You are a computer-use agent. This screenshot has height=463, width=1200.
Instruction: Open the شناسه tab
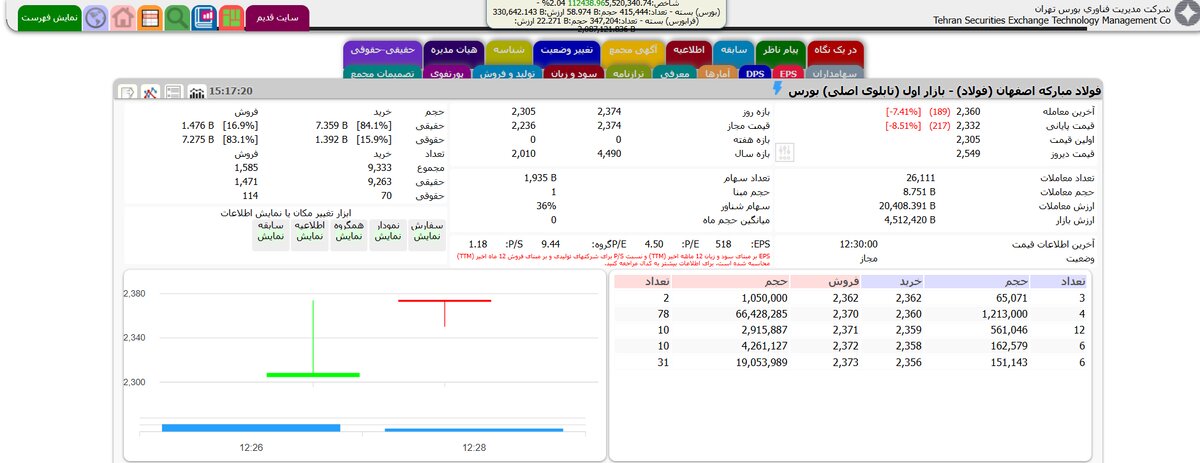pyautogui.click(x=511, y=51)
